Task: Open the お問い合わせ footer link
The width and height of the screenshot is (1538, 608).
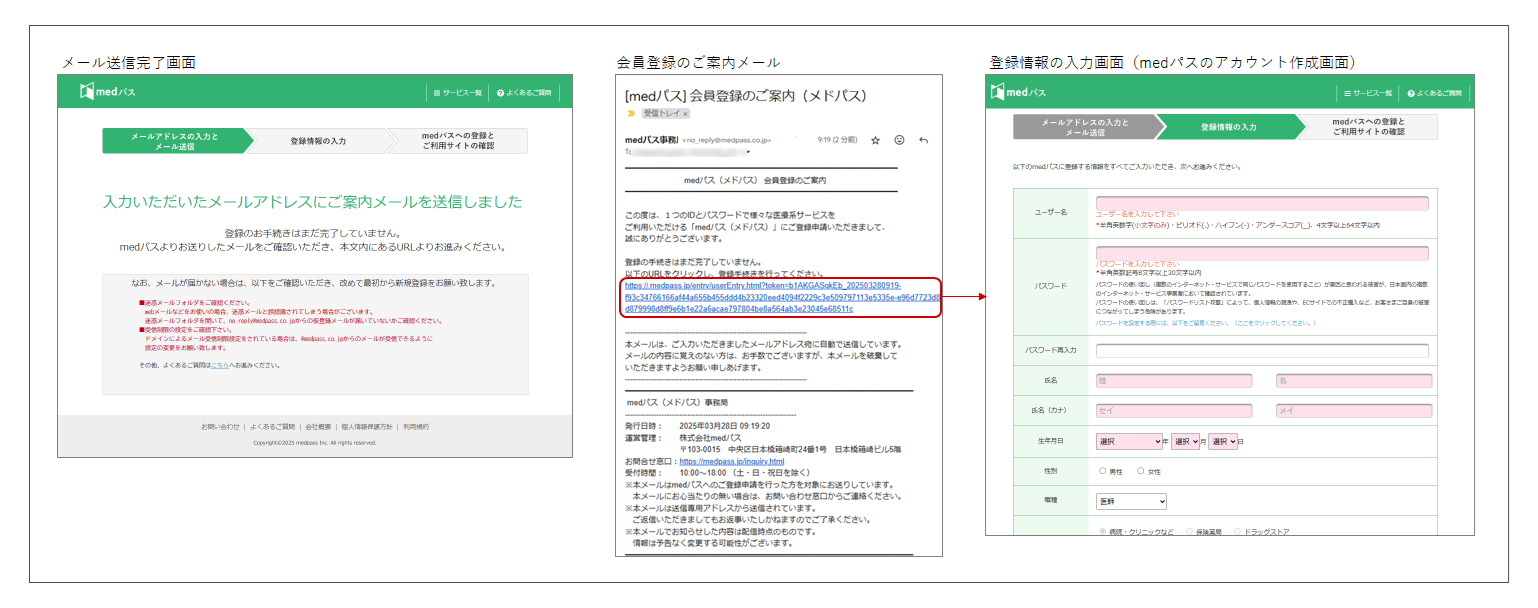Action: (221, 426)
